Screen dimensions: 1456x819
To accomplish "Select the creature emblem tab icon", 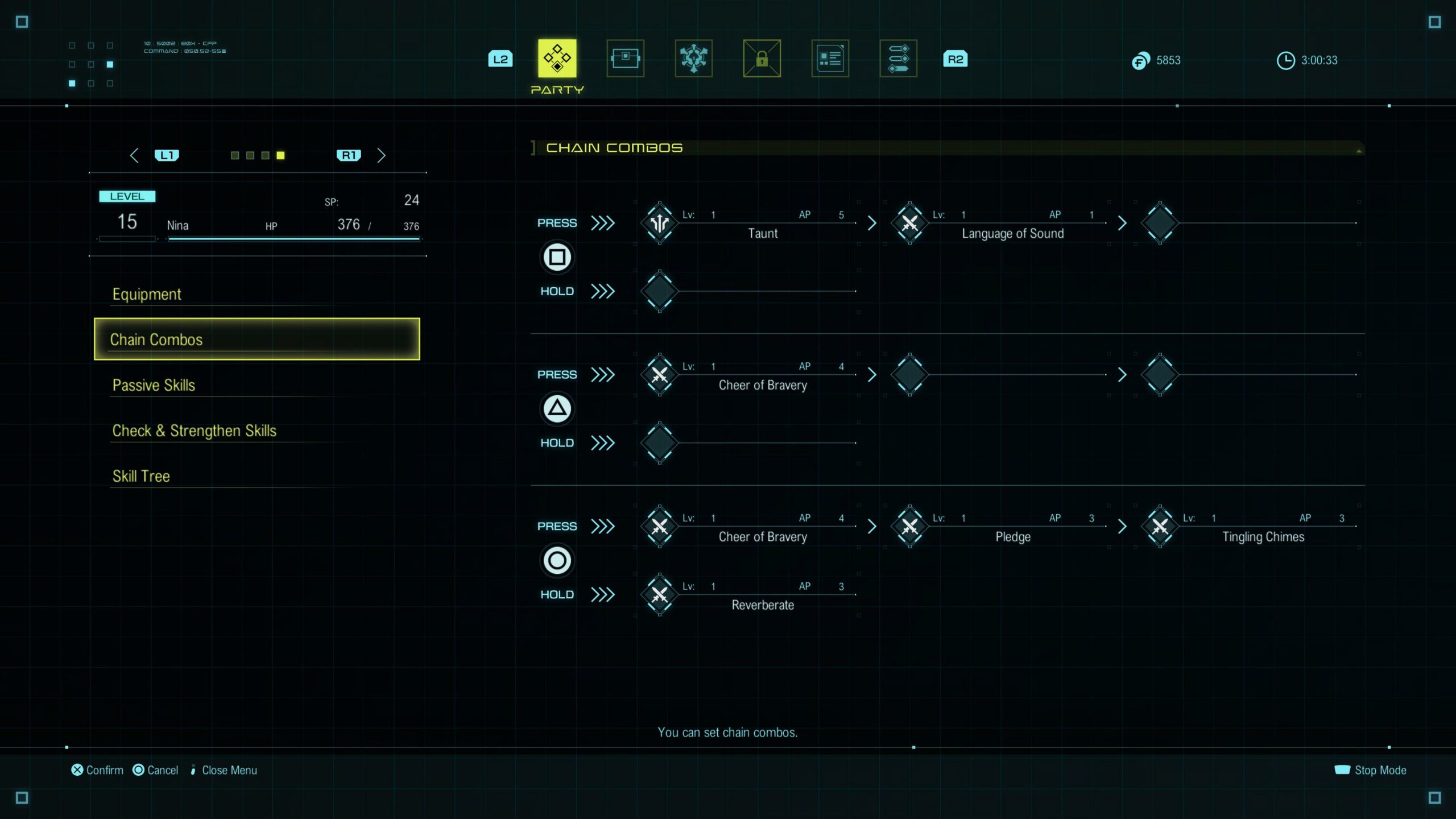I will [693, 58].
